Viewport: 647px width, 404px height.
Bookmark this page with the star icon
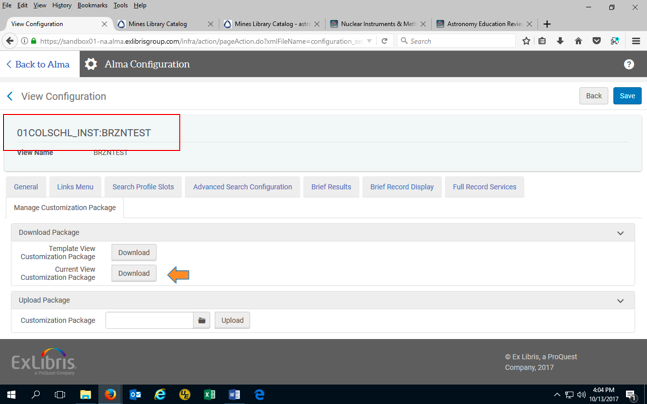526,41
